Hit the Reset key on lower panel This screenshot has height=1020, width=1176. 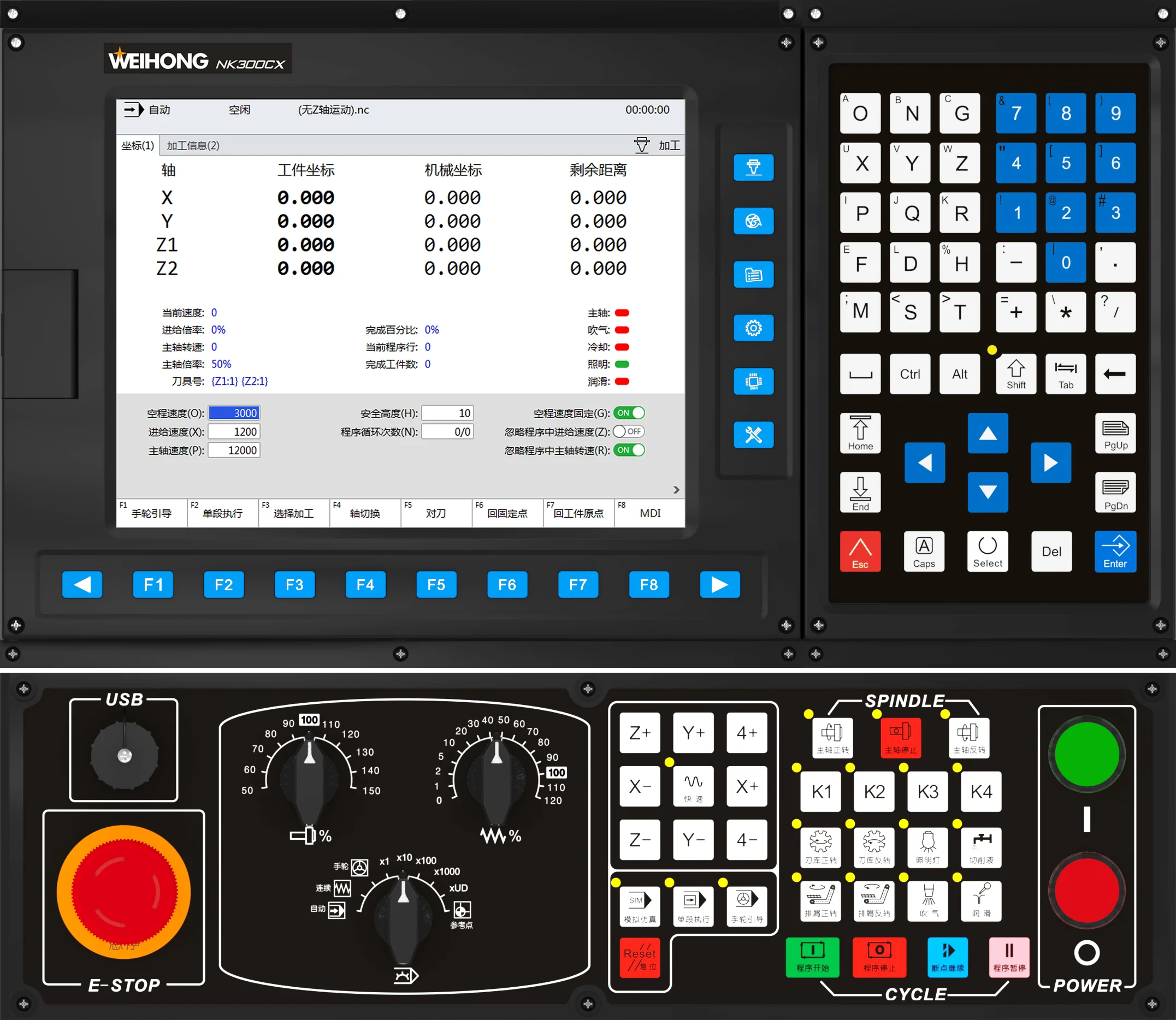(x=640, y=957)
